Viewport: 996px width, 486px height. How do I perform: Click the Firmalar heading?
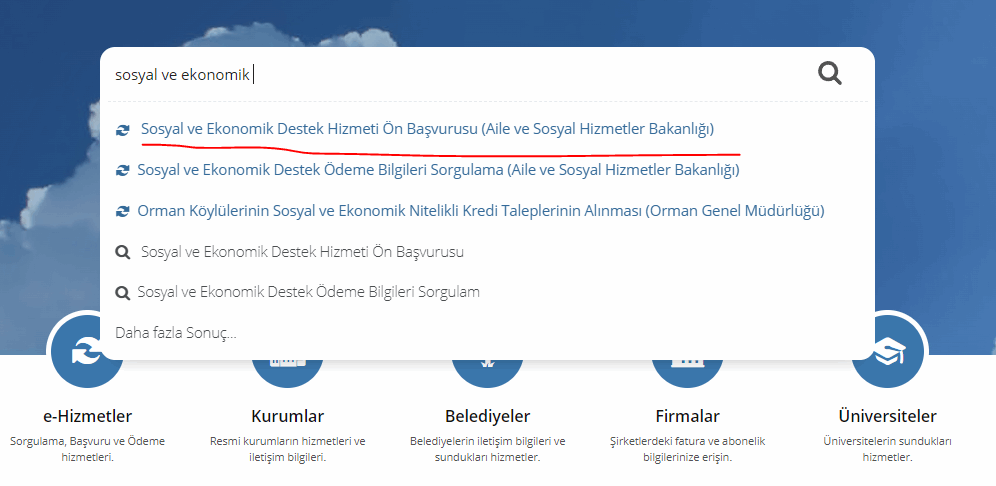point(687,417)
